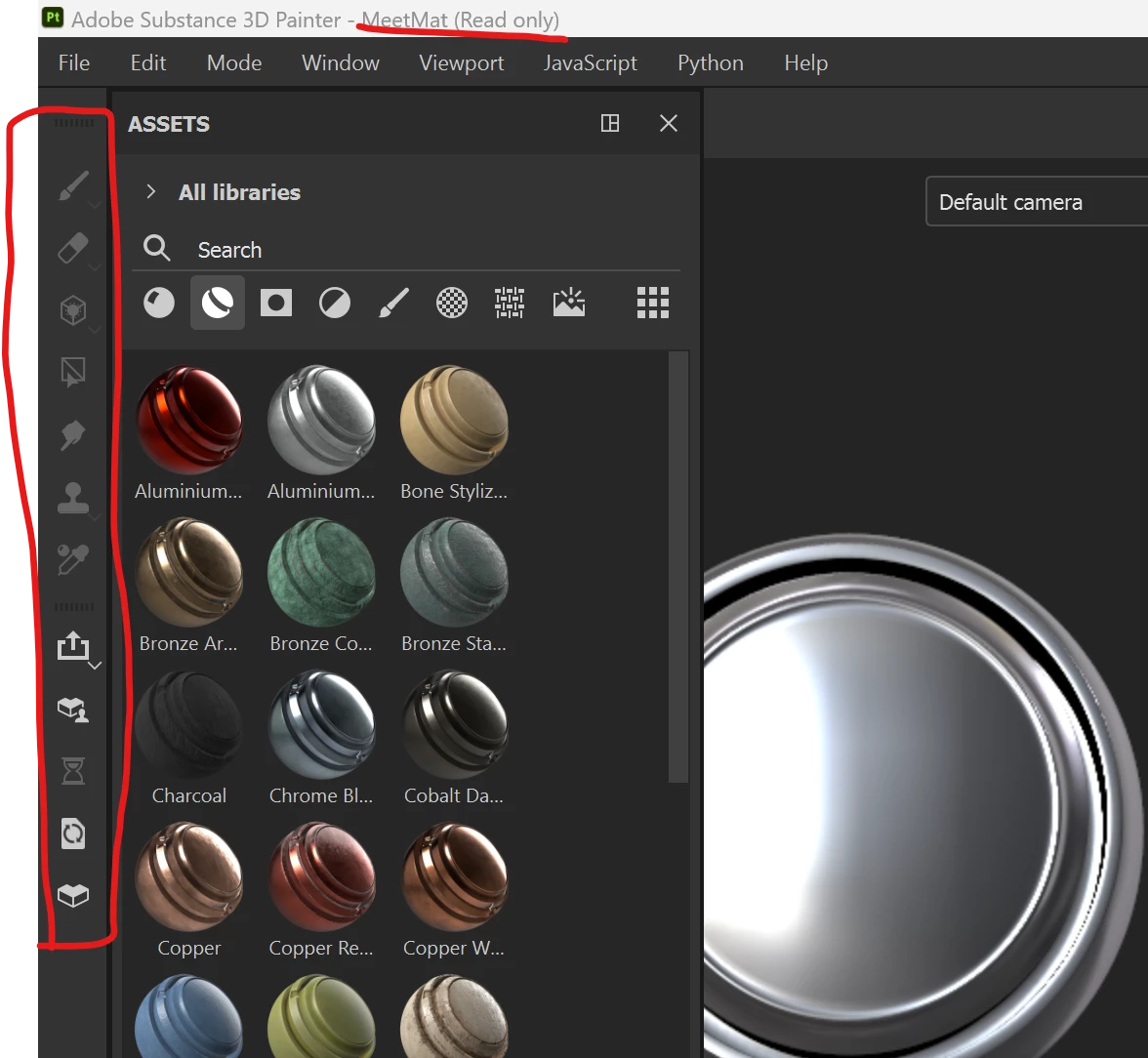Filter assets by Smart masks

[276, 303]
